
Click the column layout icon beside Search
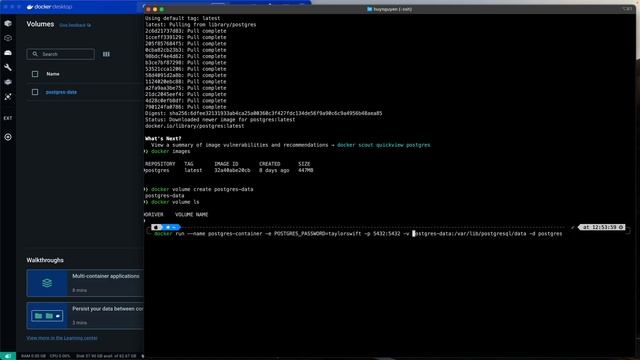pyautogui.click(x=106, y=54)
